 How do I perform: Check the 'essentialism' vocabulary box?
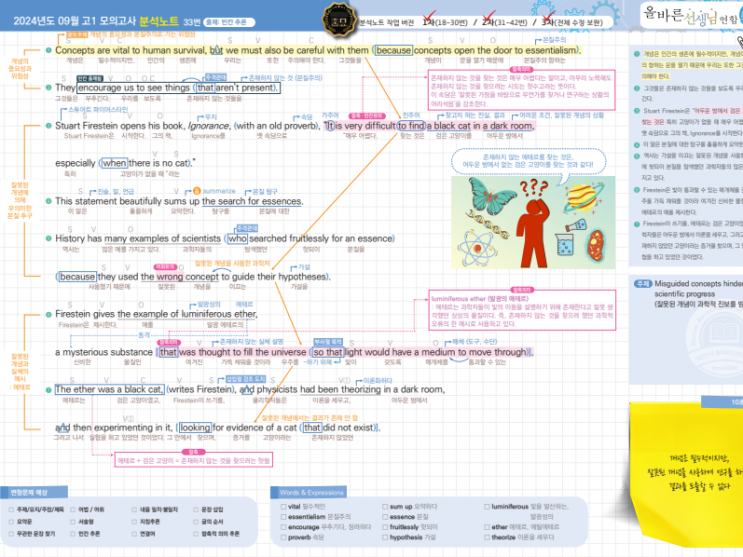pyautogui.click(x=283, y=517)
